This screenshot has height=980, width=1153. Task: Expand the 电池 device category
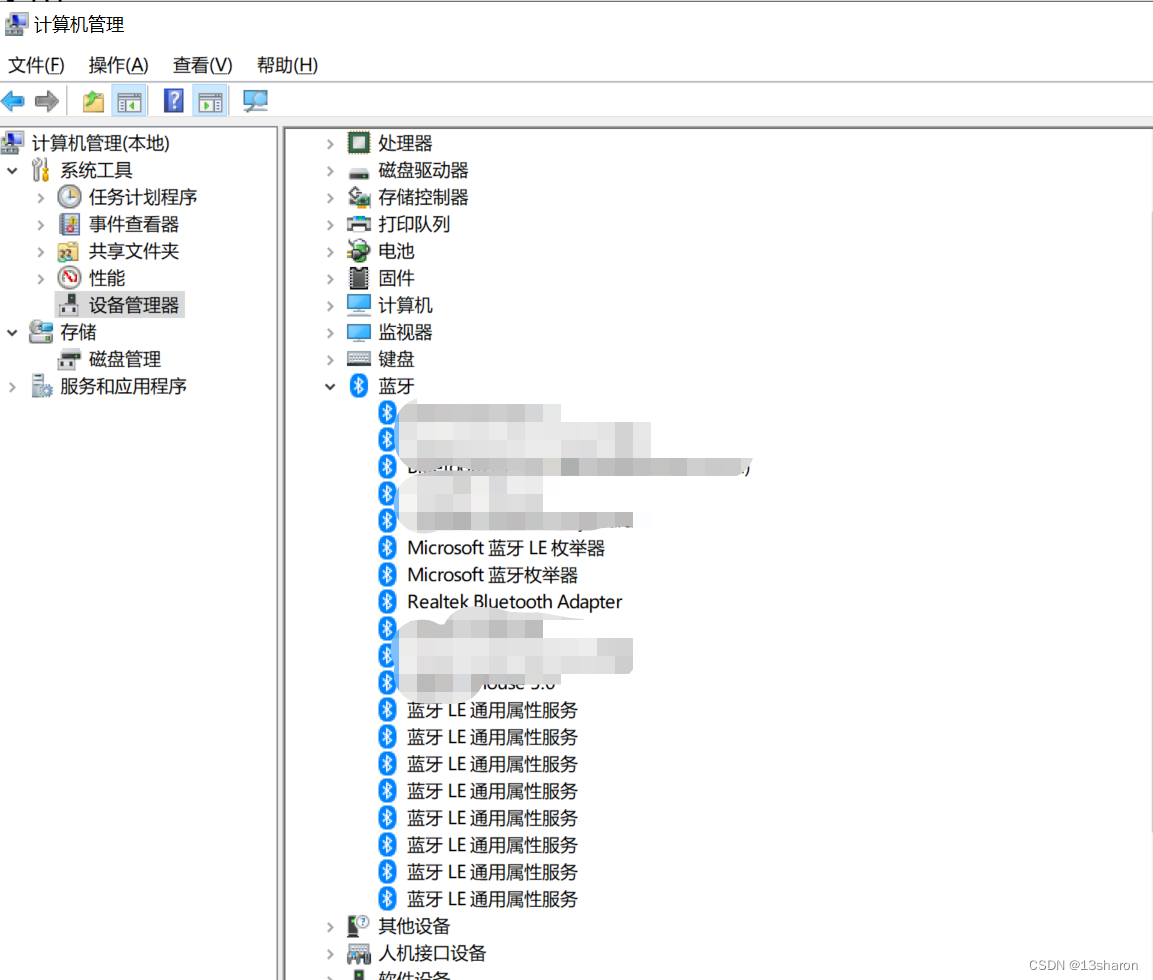click(x=330, y=251)
